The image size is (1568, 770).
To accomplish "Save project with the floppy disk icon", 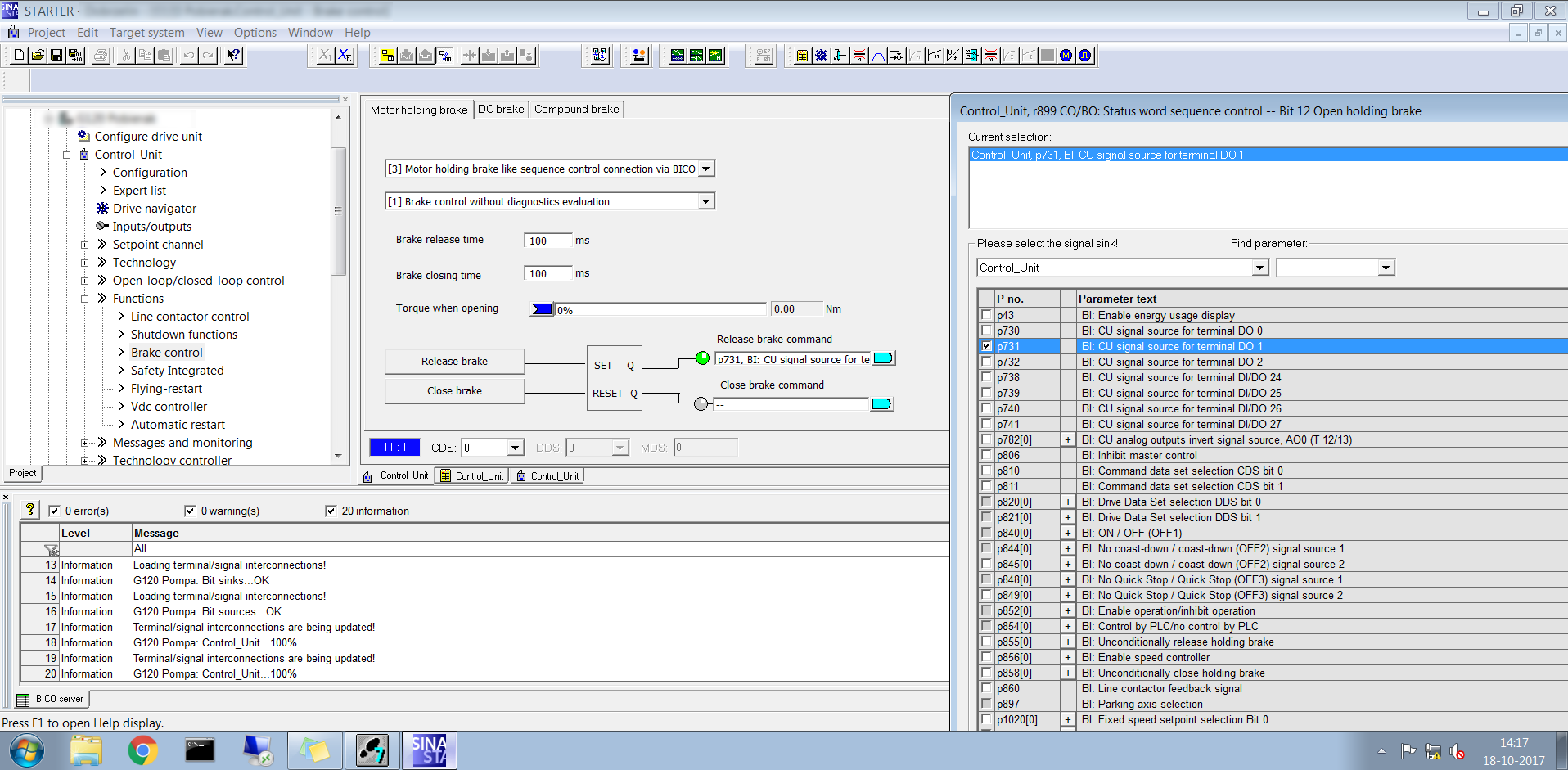I will tap(56, 56).
